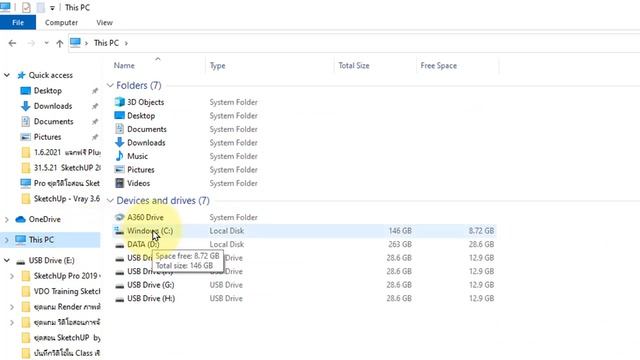Open the recent locations dropdown arrow
640x360 pixels.
click(47, 43)
